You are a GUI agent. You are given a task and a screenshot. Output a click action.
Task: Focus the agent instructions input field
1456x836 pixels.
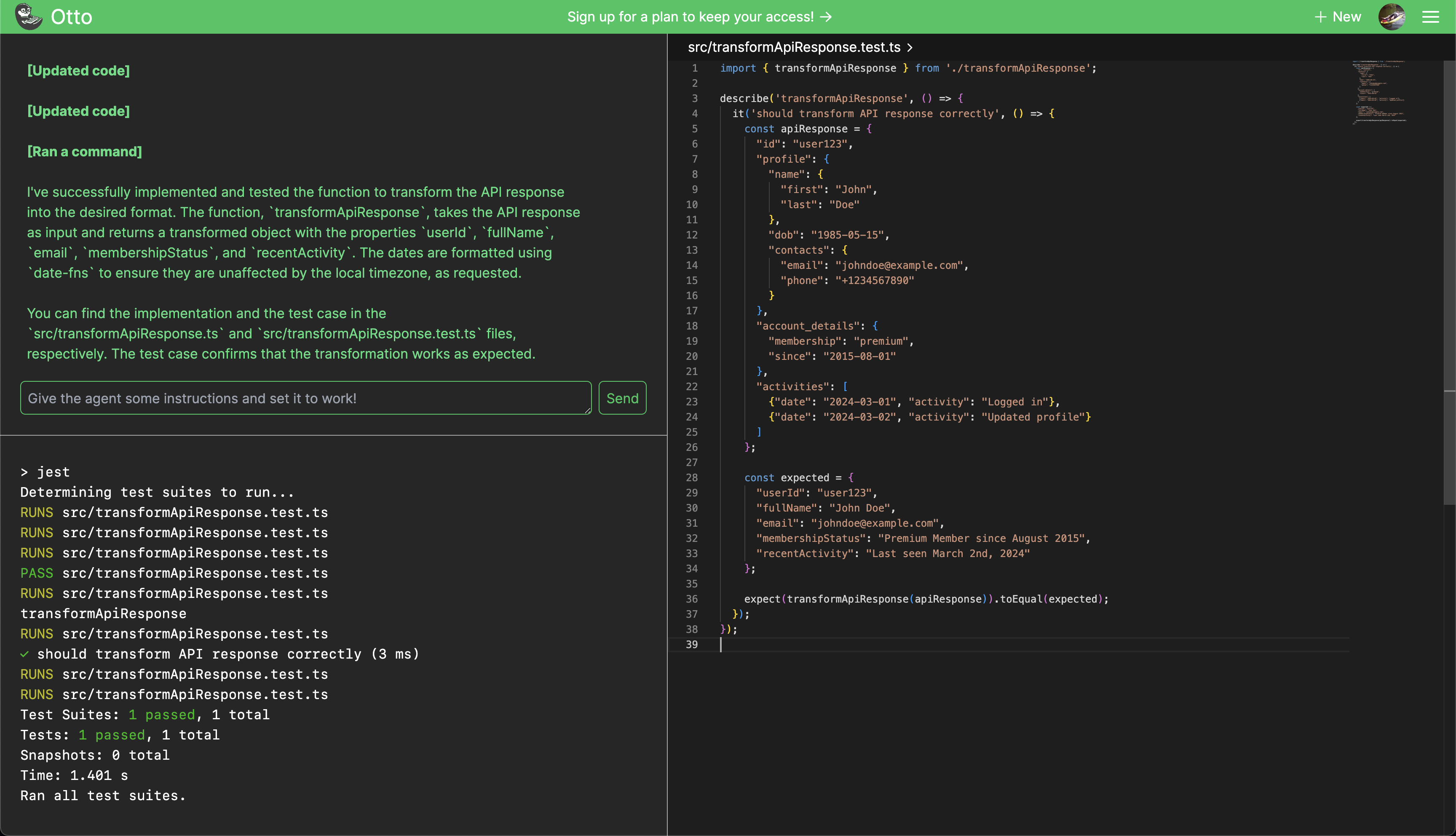coord(305,398)
